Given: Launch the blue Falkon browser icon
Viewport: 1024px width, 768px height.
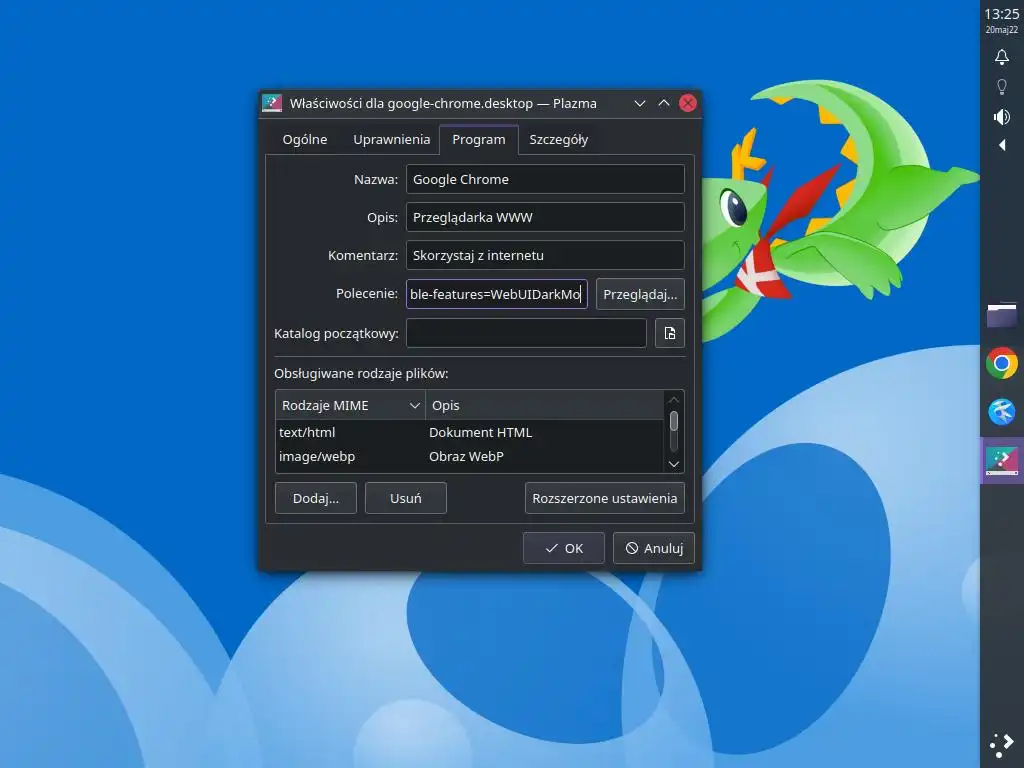Looking at the screenshot, I should 1002,412.
